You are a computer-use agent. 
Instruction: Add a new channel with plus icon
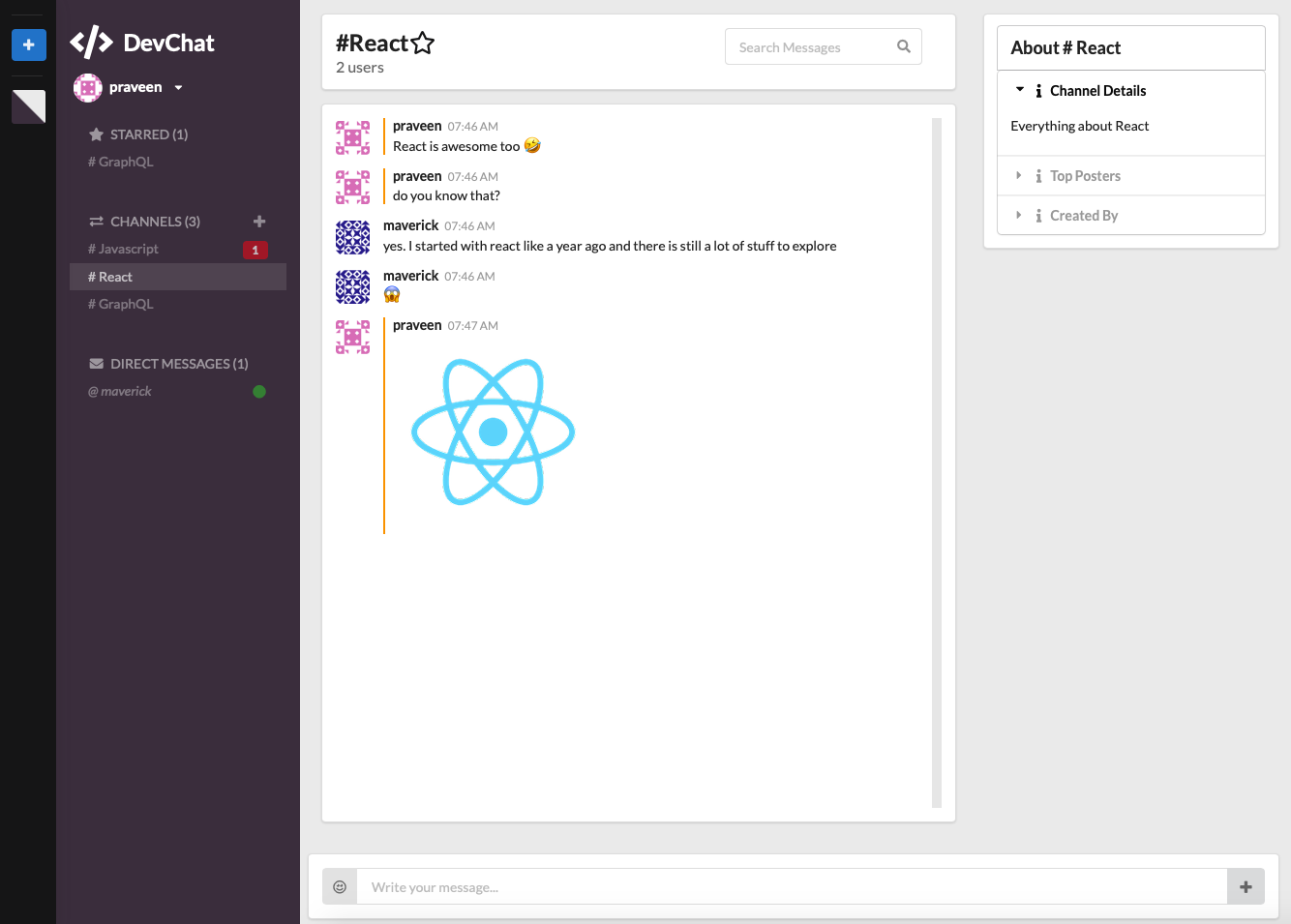coord(259,222)
